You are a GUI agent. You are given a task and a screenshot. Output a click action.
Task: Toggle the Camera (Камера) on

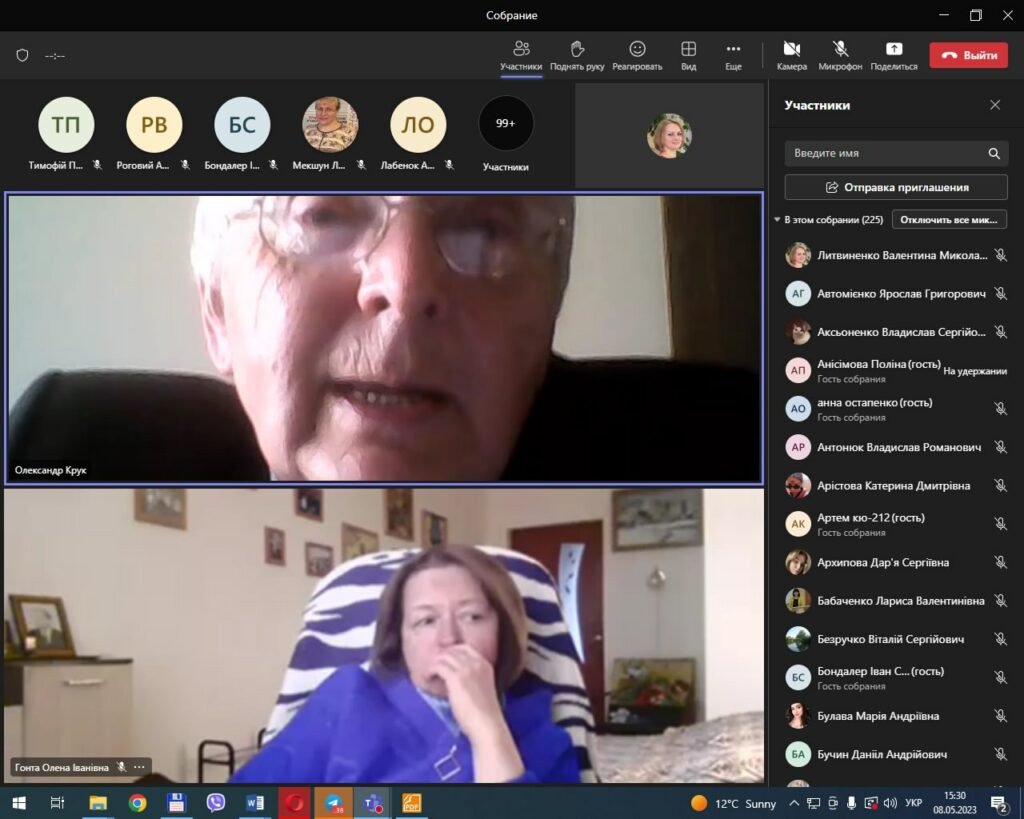coord(791,55)
